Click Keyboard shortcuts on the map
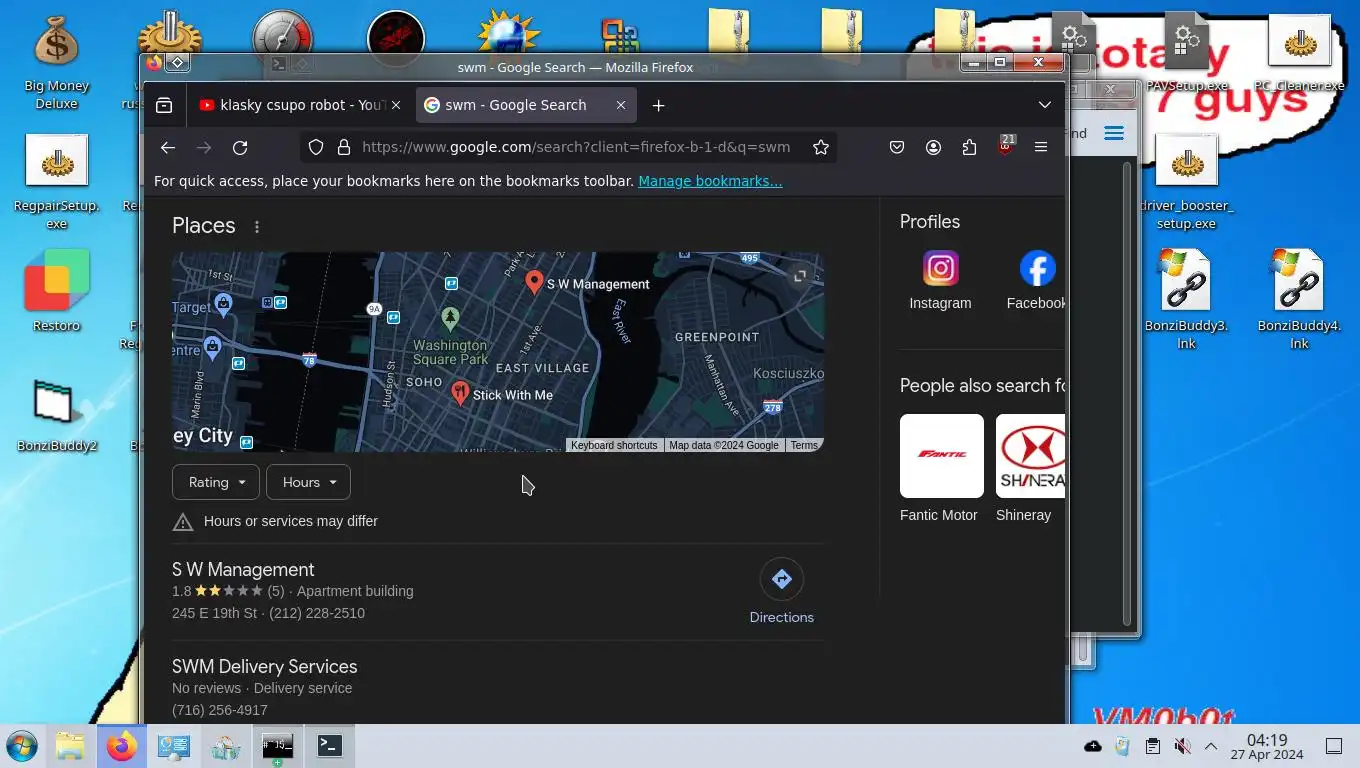This screenshot has width=1360, height=768. (x=614, y=445)
